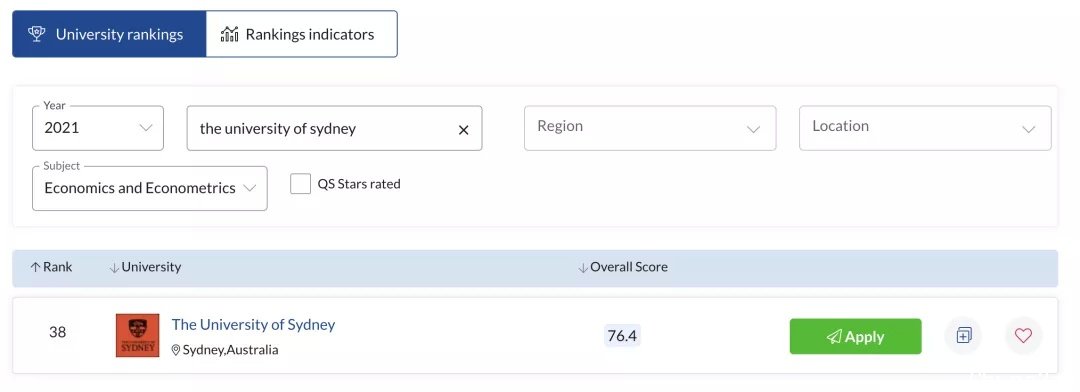Click the heart favorite icon for Sydney
The height and width of the screenshot is (392, 1080).
[x=1024, y=336]
